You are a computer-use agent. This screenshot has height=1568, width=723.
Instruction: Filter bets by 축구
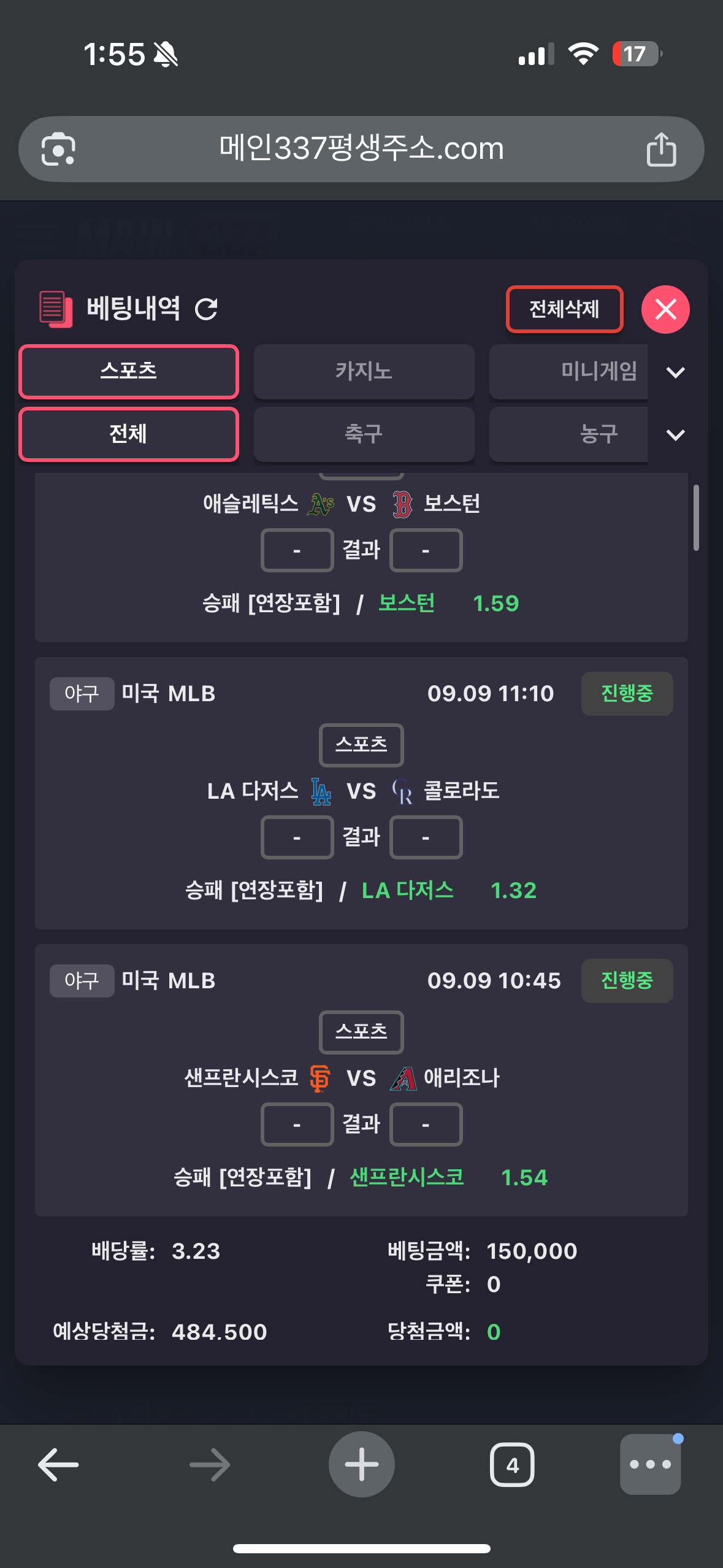click(x=364, y=434)
